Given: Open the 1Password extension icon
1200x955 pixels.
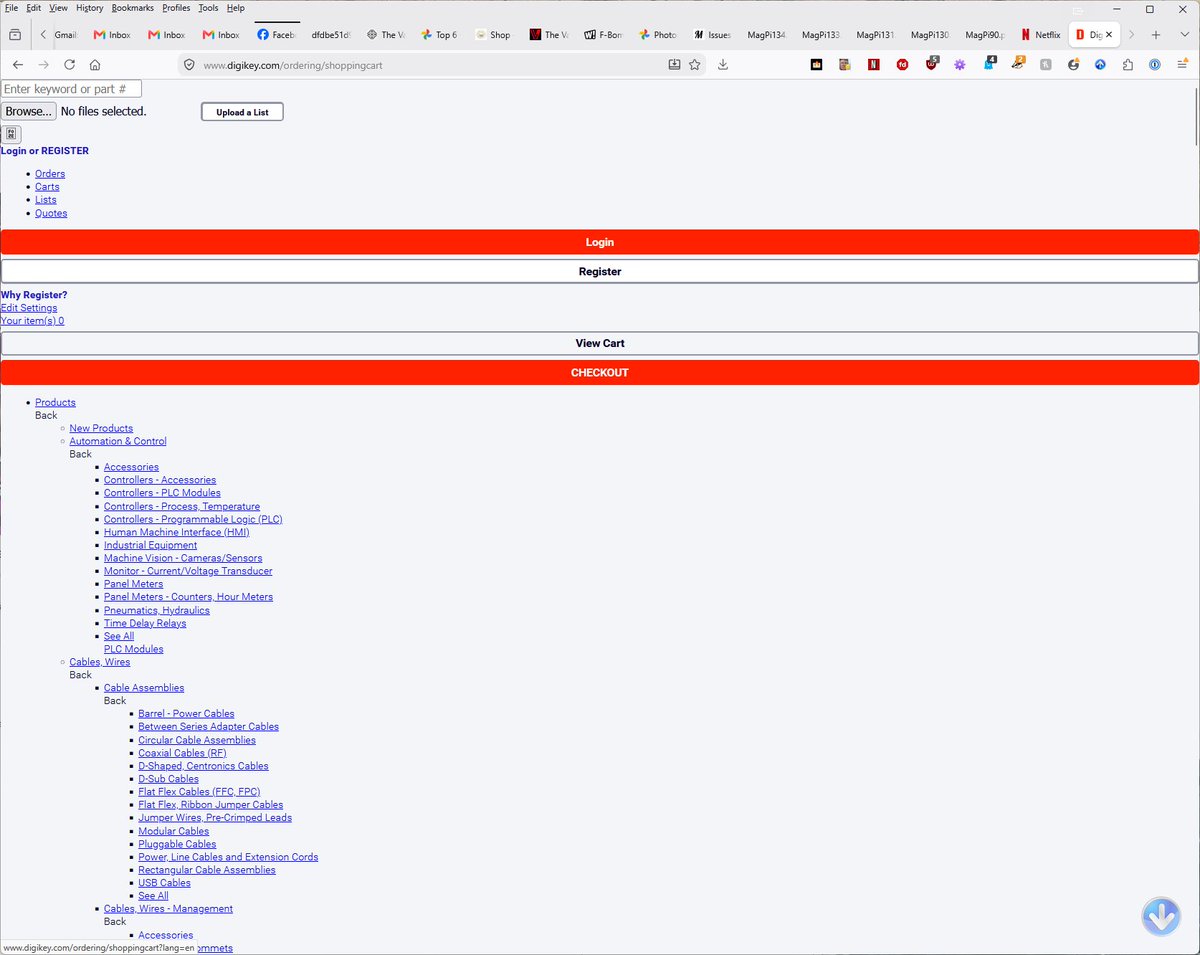Looking at the screenshot, I should (x=1154, y=64).
